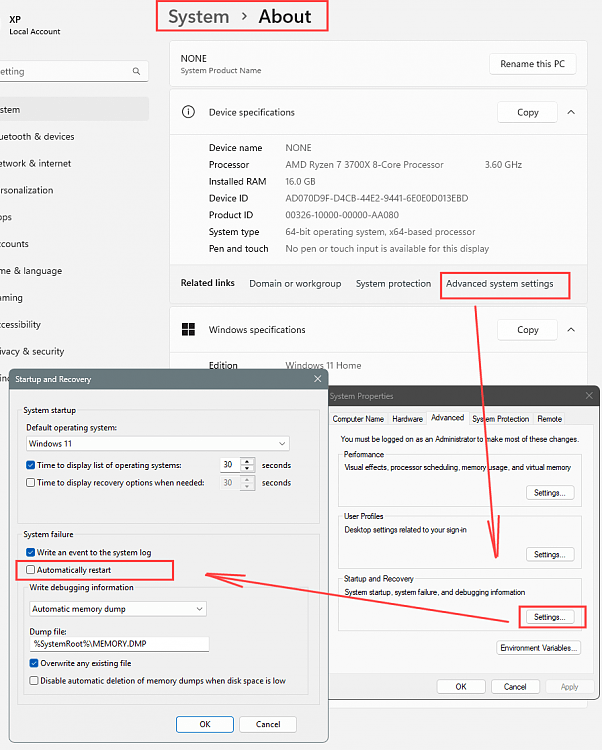The height and width of the screenshot is (750, 602).
Task: Select Bluetooth & devices in sidebar
Action: 37,136
